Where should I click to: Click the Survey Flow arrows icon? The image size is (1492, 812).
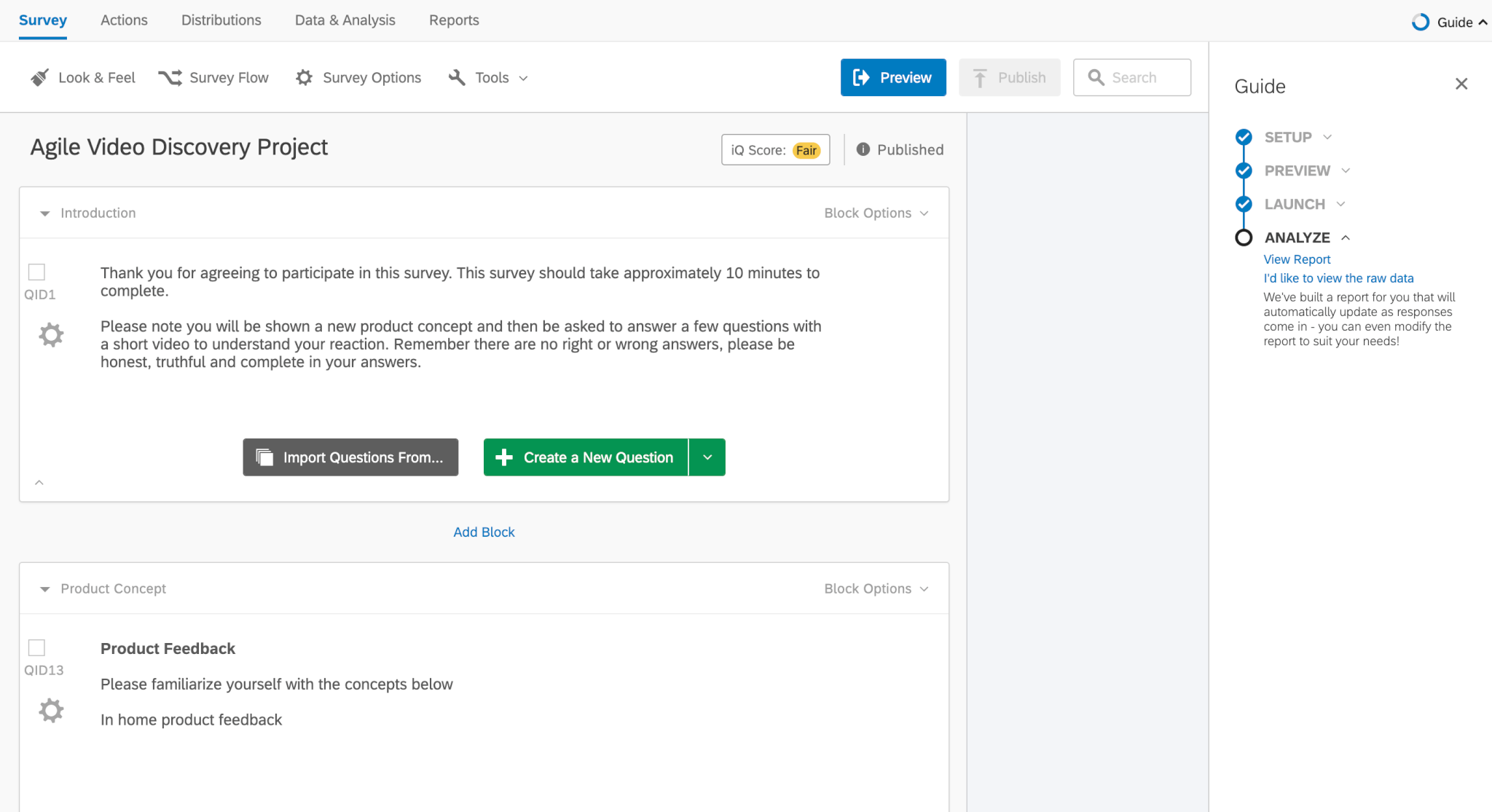pyautogui.click(x=170, y=77)
